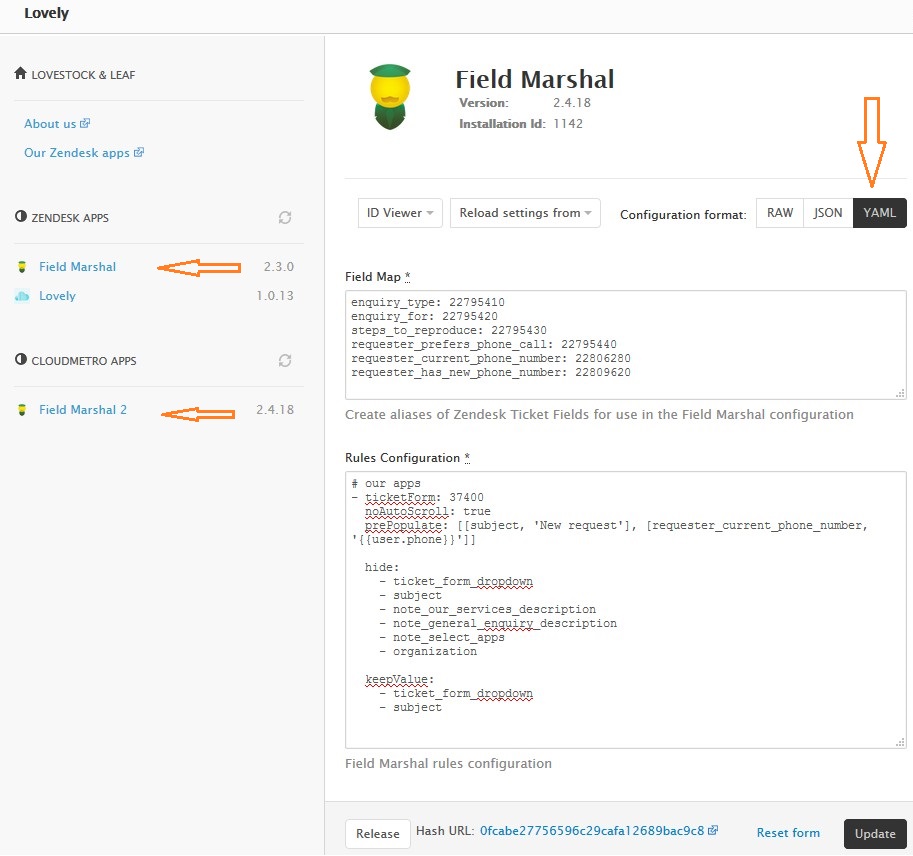Click inside the Field Map text area
Image resolution: width=913 pixels, height=856 pixels.
click(626, 345)
